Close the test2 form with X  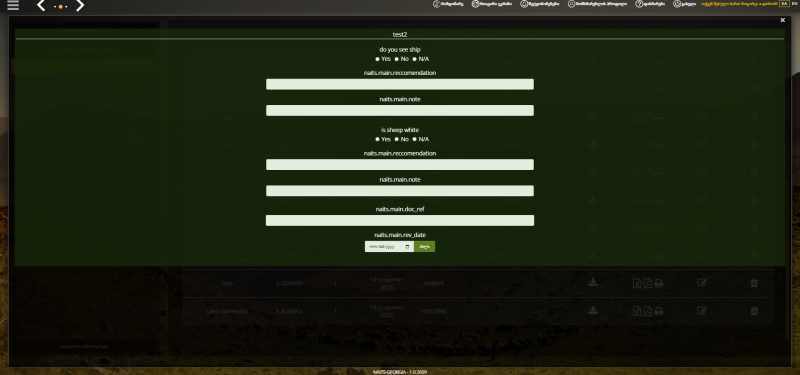pos(783,20)
